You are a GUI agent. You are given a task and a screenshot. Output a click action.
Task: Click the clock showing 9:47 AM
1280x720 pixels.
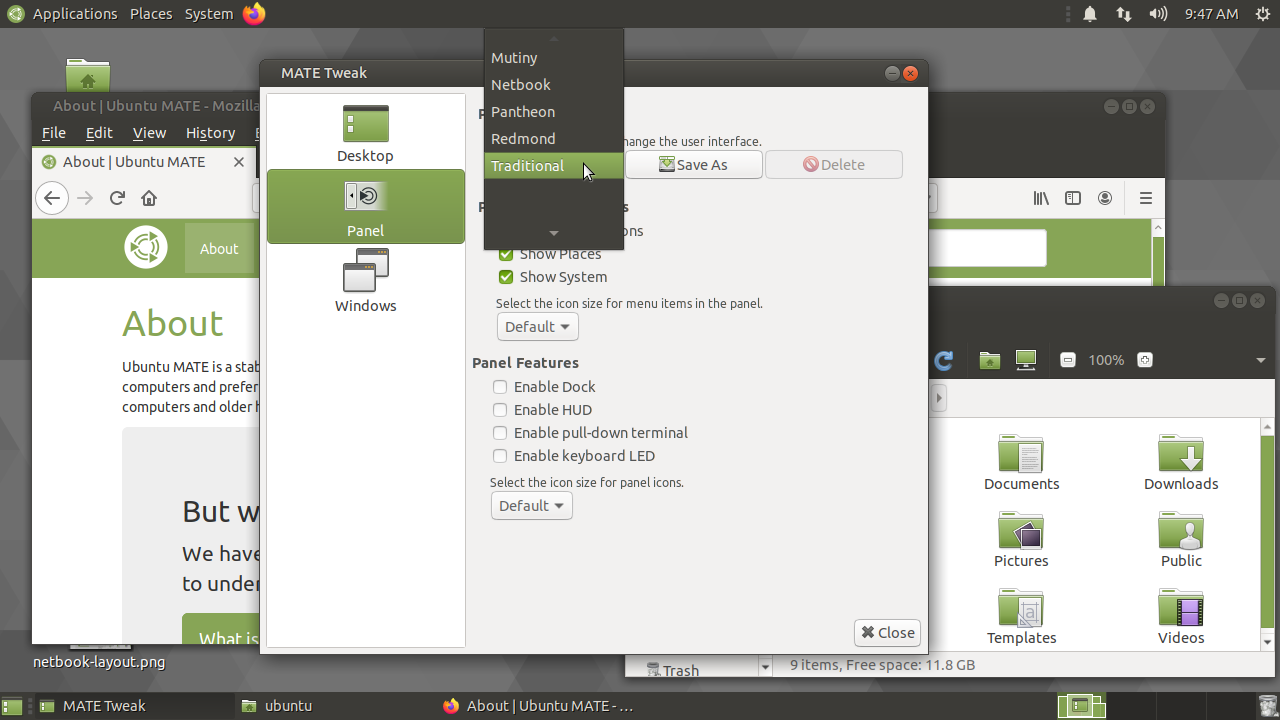pos(1211,14)
